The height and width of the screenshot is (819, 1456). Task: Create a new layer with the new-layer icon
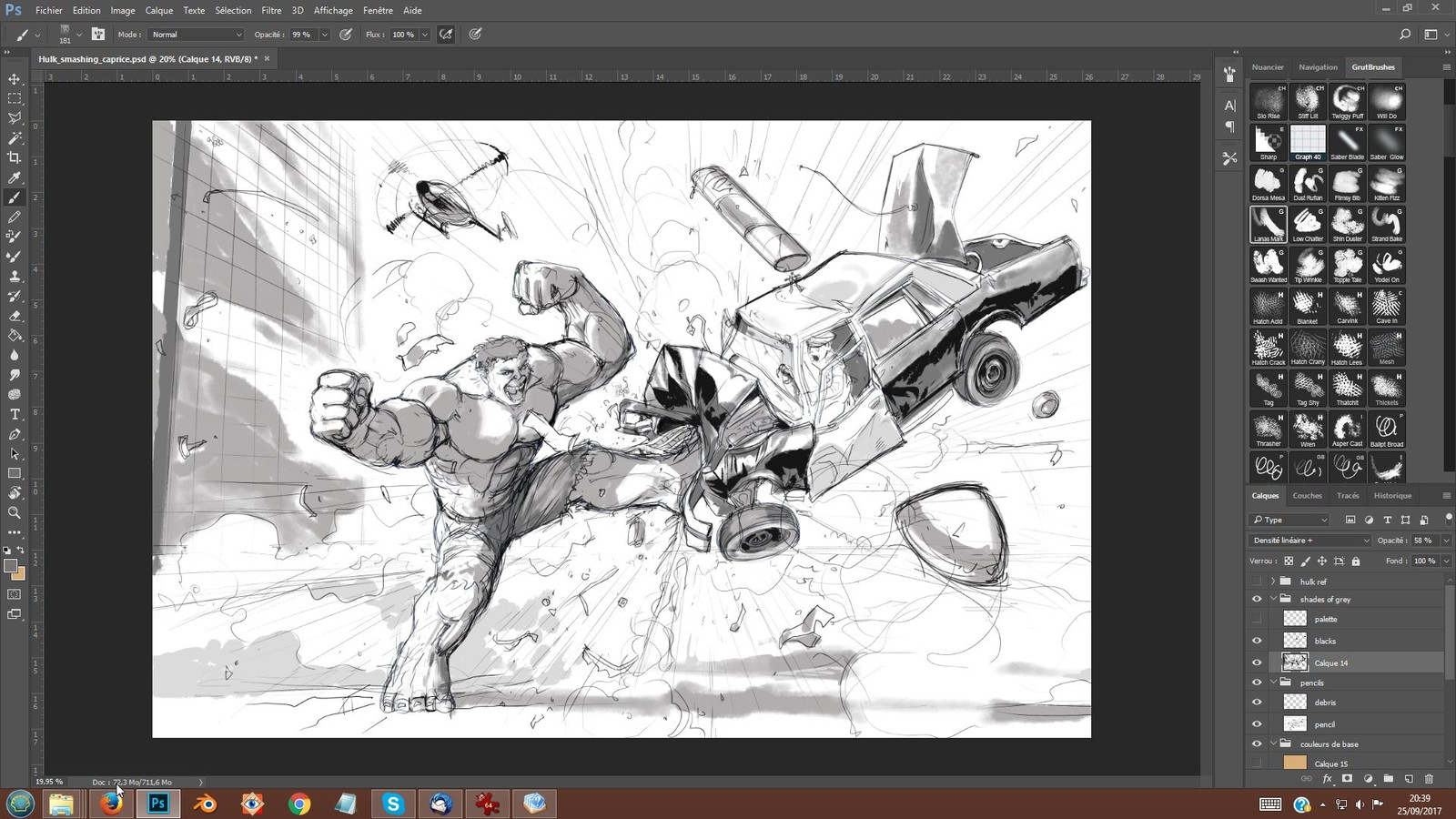1409,779
